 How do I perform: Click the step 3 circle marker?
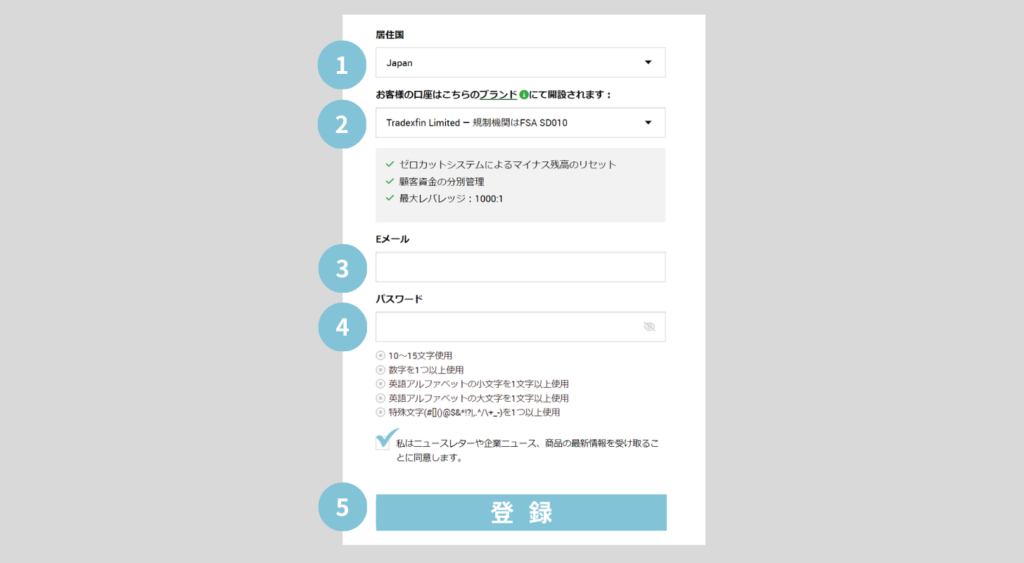tap(342, 268)
